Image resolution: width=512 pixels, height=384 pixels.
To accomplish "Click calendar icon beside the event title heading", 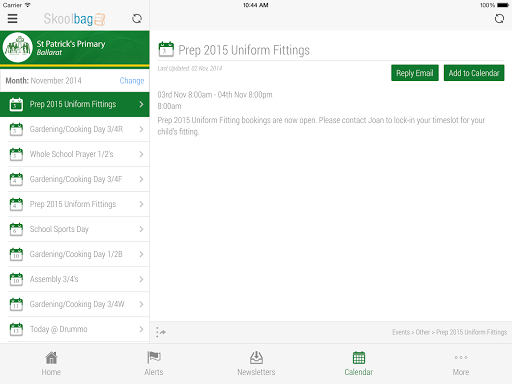I will (x=166, y=49).
